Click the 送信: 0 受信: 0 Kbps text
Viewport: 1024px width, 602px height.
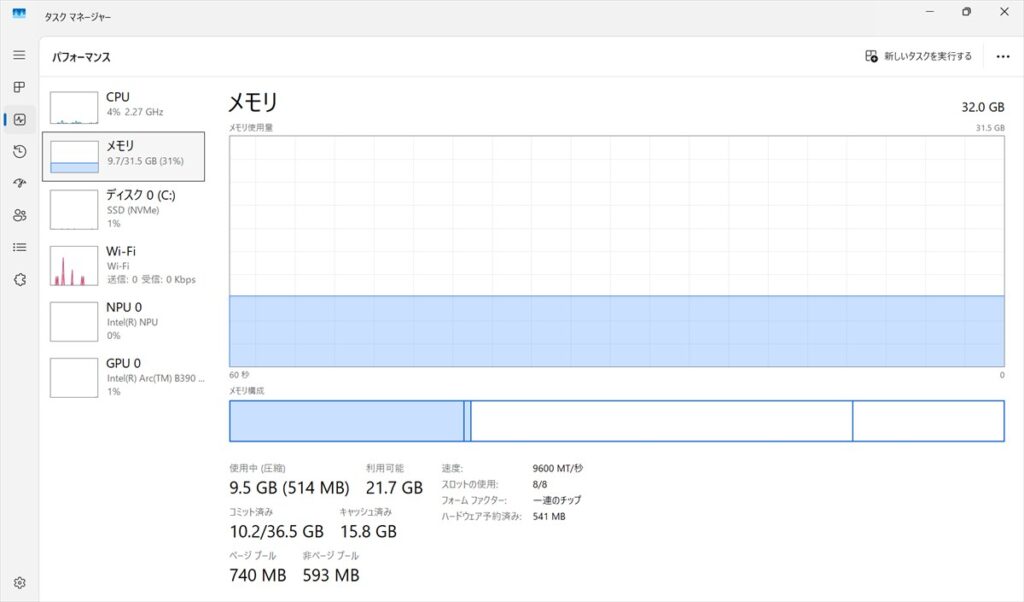[x=152, y=279]
